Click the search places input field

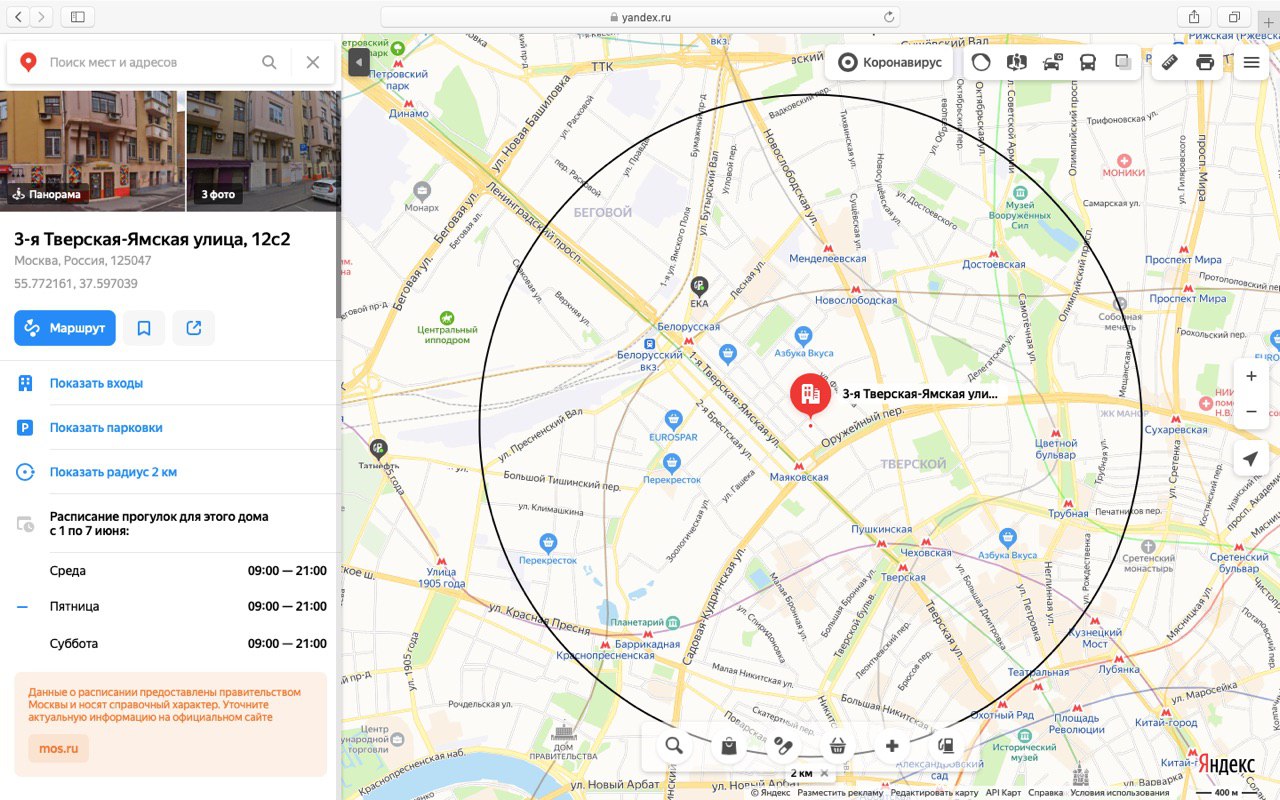click(150, 62)
